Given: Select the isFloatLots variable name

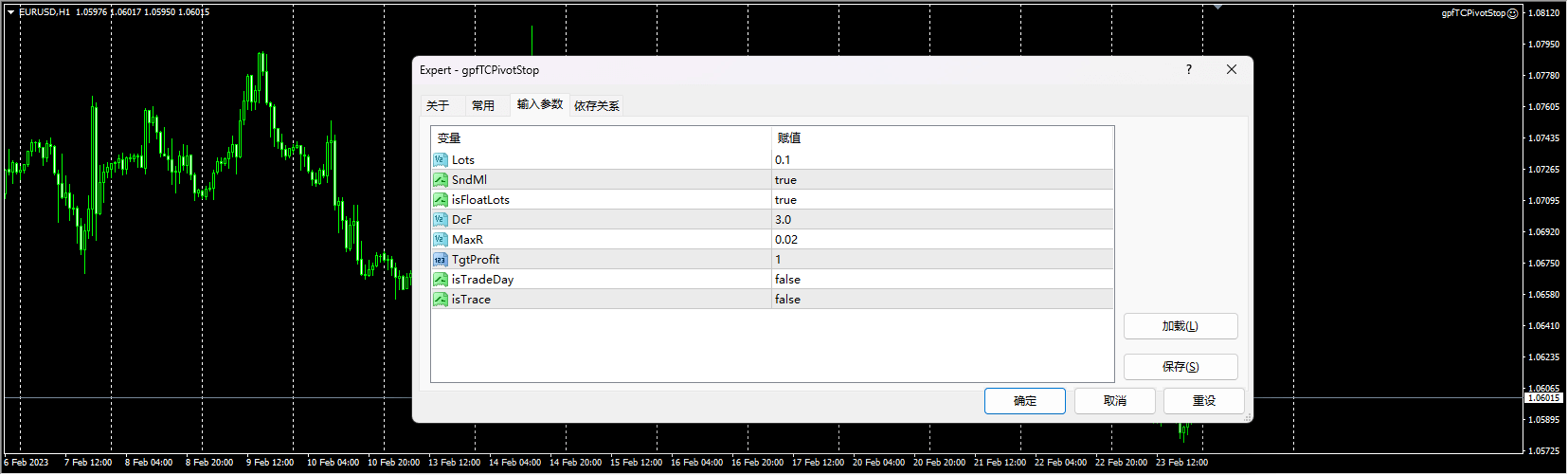Looking at the screenshot, I should coord(480,200).
